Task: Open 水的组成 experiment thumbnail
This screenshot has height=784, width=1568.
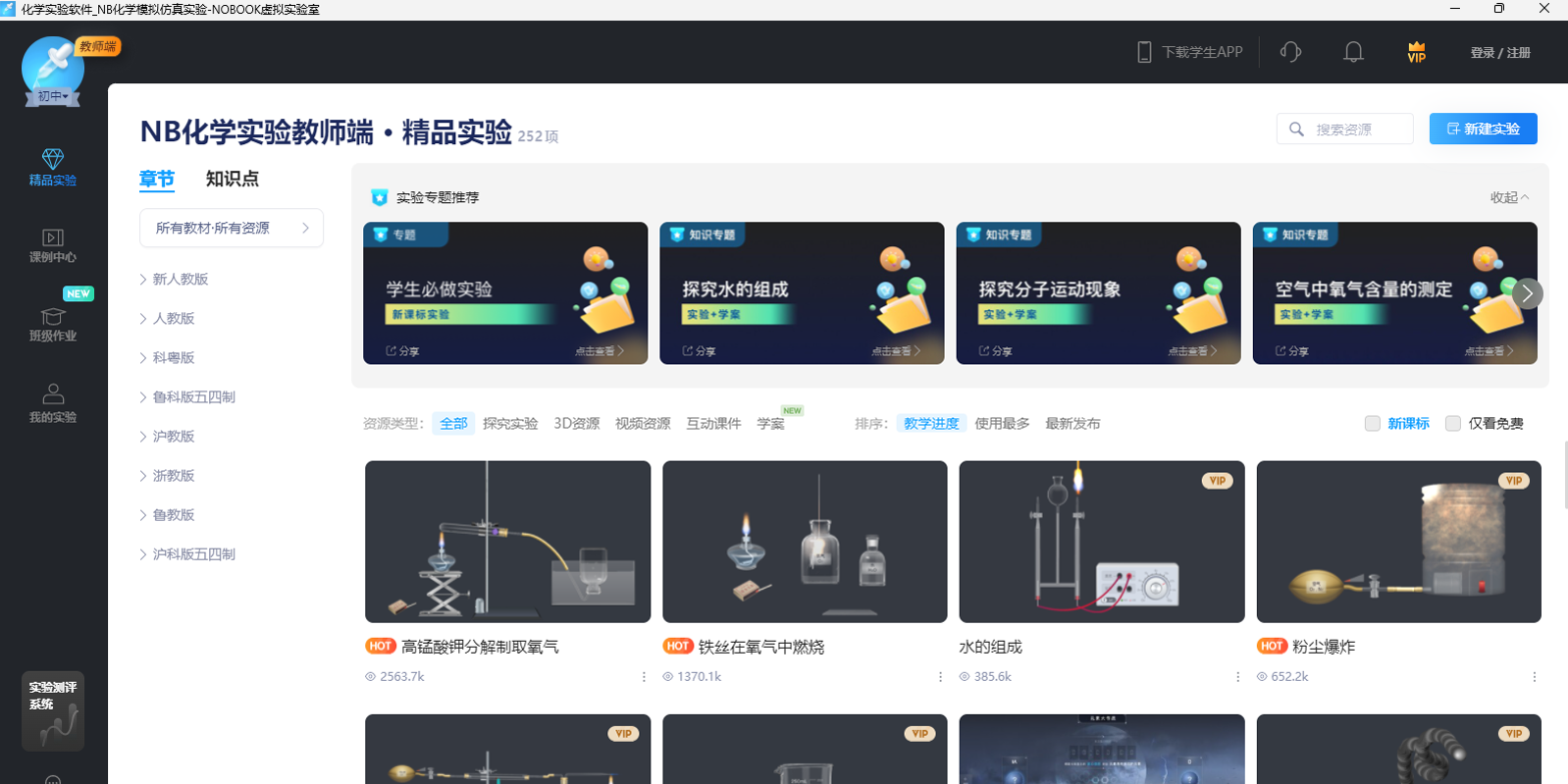Action: tap(1102, 542)
